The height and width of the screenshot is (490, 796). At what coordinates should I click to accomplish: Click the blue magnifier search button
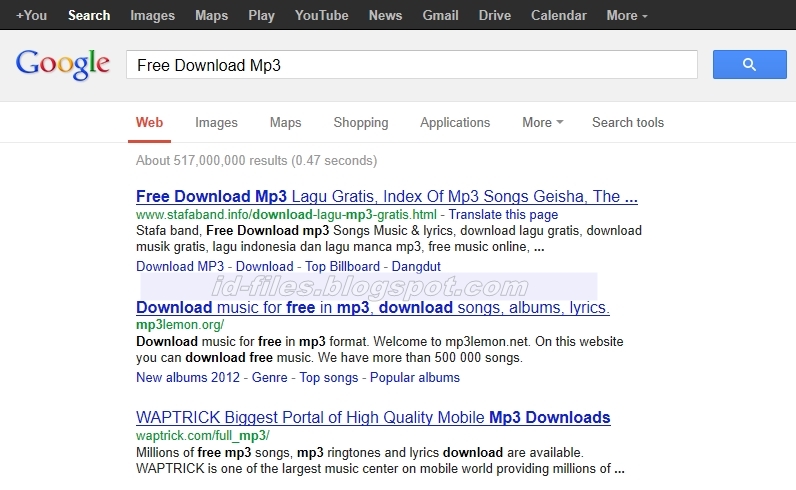pos(749,64)
